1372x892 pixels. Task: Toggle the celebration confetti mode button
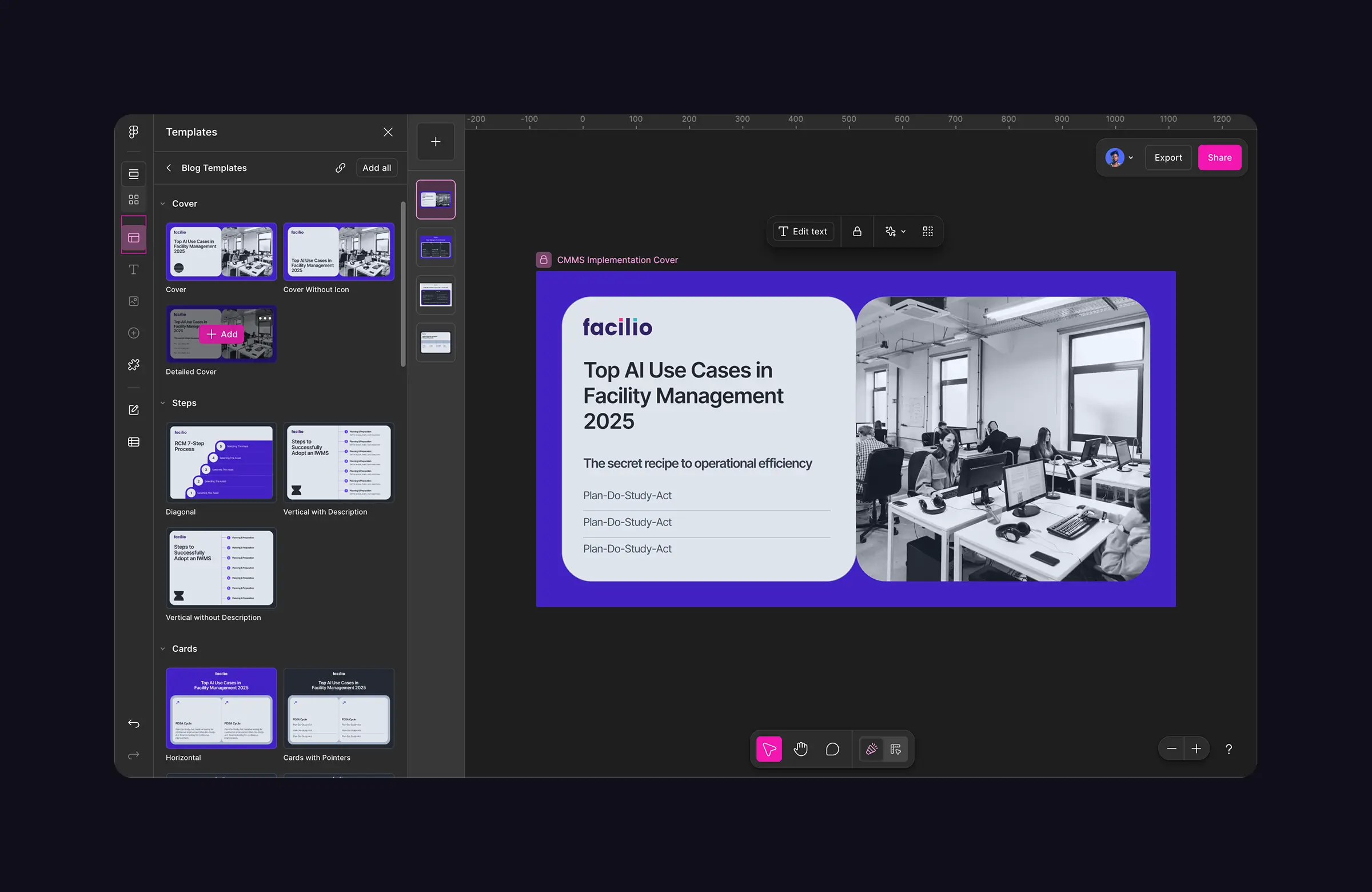coord(871,749)
